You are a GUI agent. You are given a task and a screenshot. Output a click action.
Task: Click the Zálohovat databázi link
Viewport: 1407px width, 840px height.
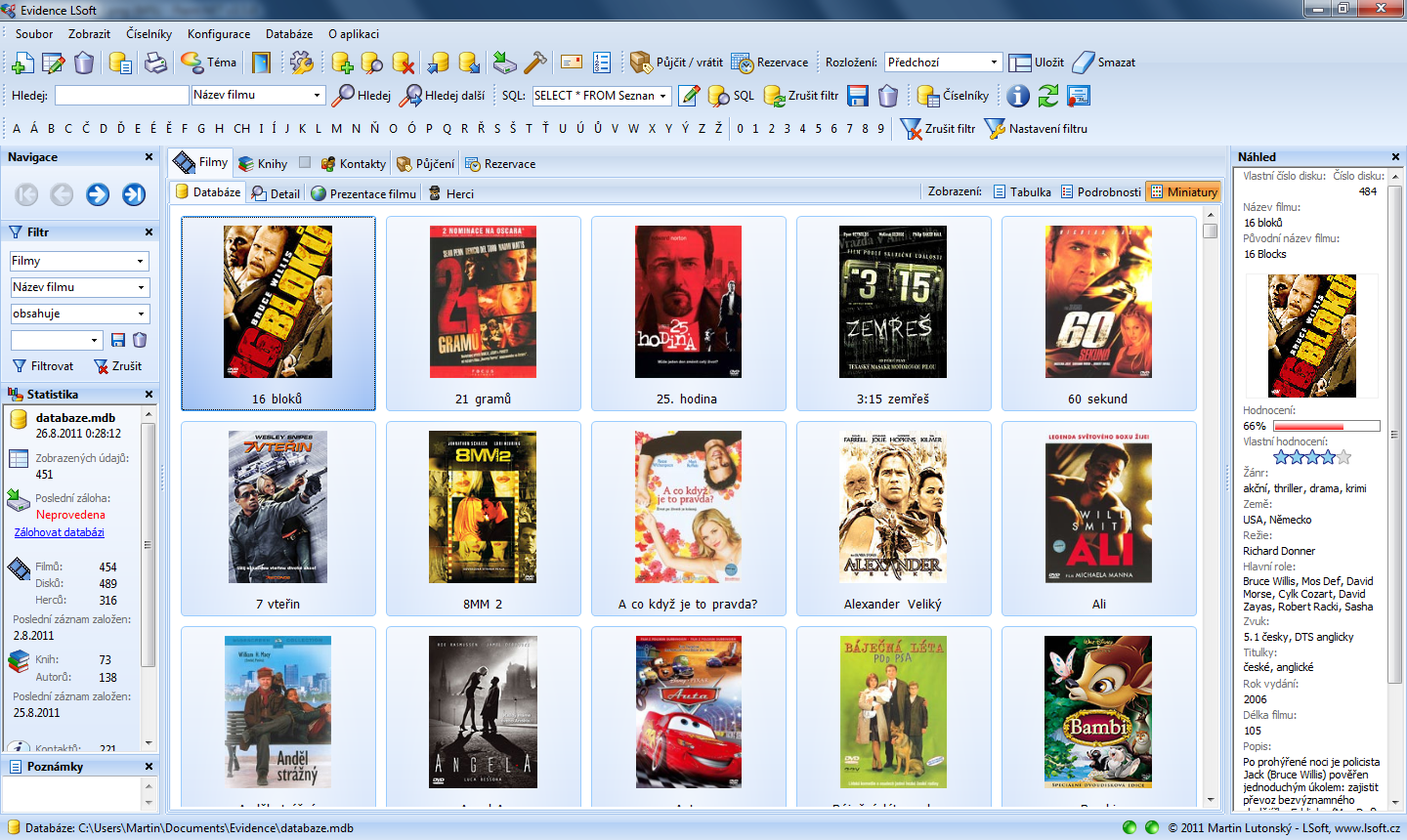(x=60, y=532)
